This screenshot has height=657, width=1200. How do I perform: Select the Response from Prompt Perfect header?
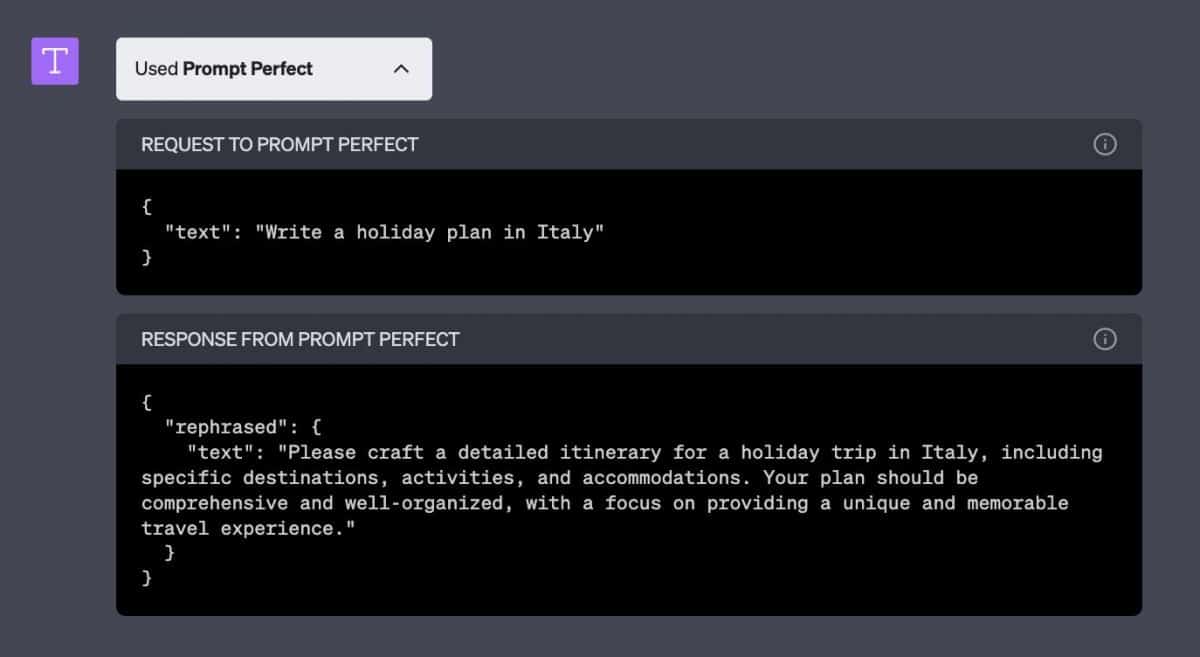[x=300, y=339]
